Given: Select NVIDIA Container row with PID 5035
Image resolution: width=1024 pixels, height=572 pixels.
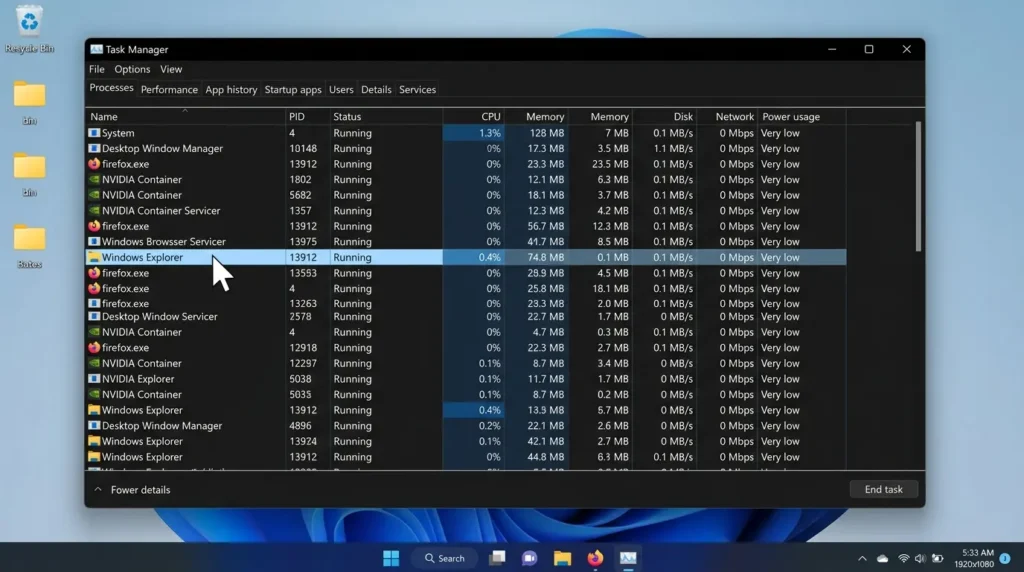Looking at the screenshot, I should pos(466,394).
